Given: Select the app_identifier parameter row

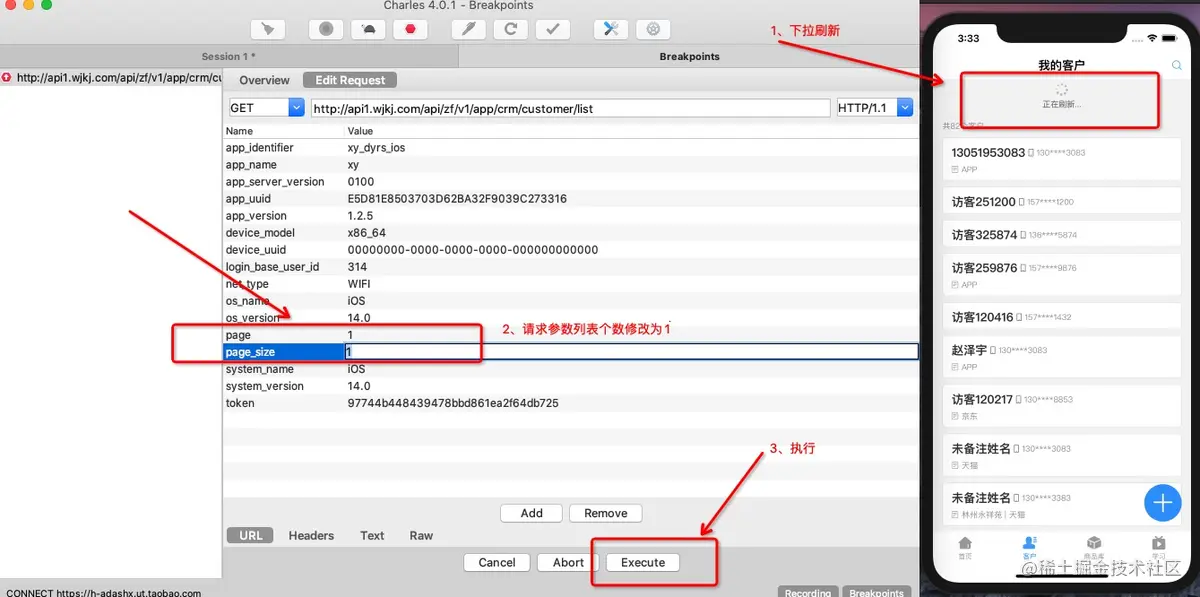Looking at the screenshot, I should (x=571, y=148).
